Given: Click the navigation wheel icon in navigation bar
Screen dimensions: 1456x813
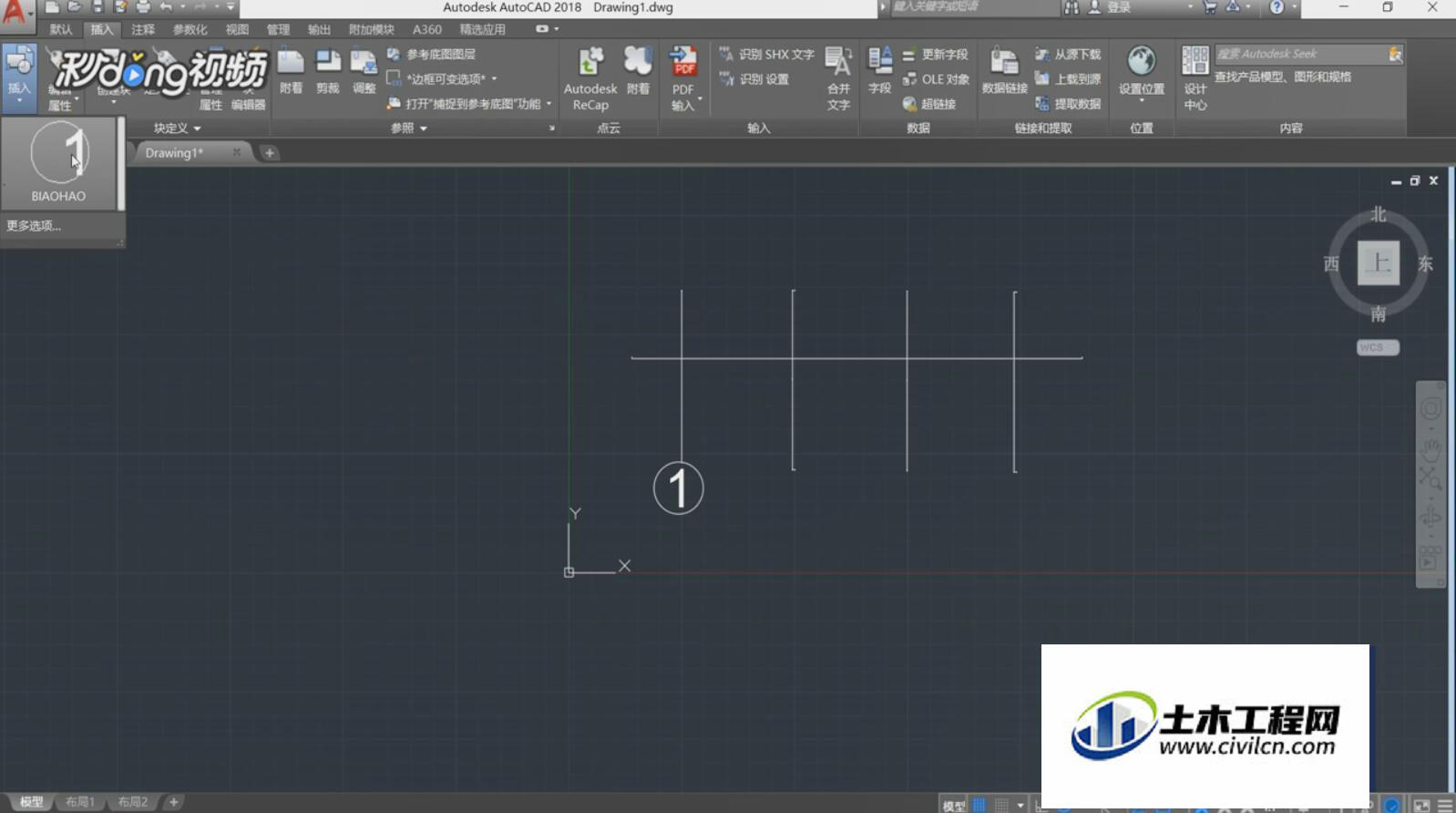Looking at the screenshot, I should click(1430, 410).
